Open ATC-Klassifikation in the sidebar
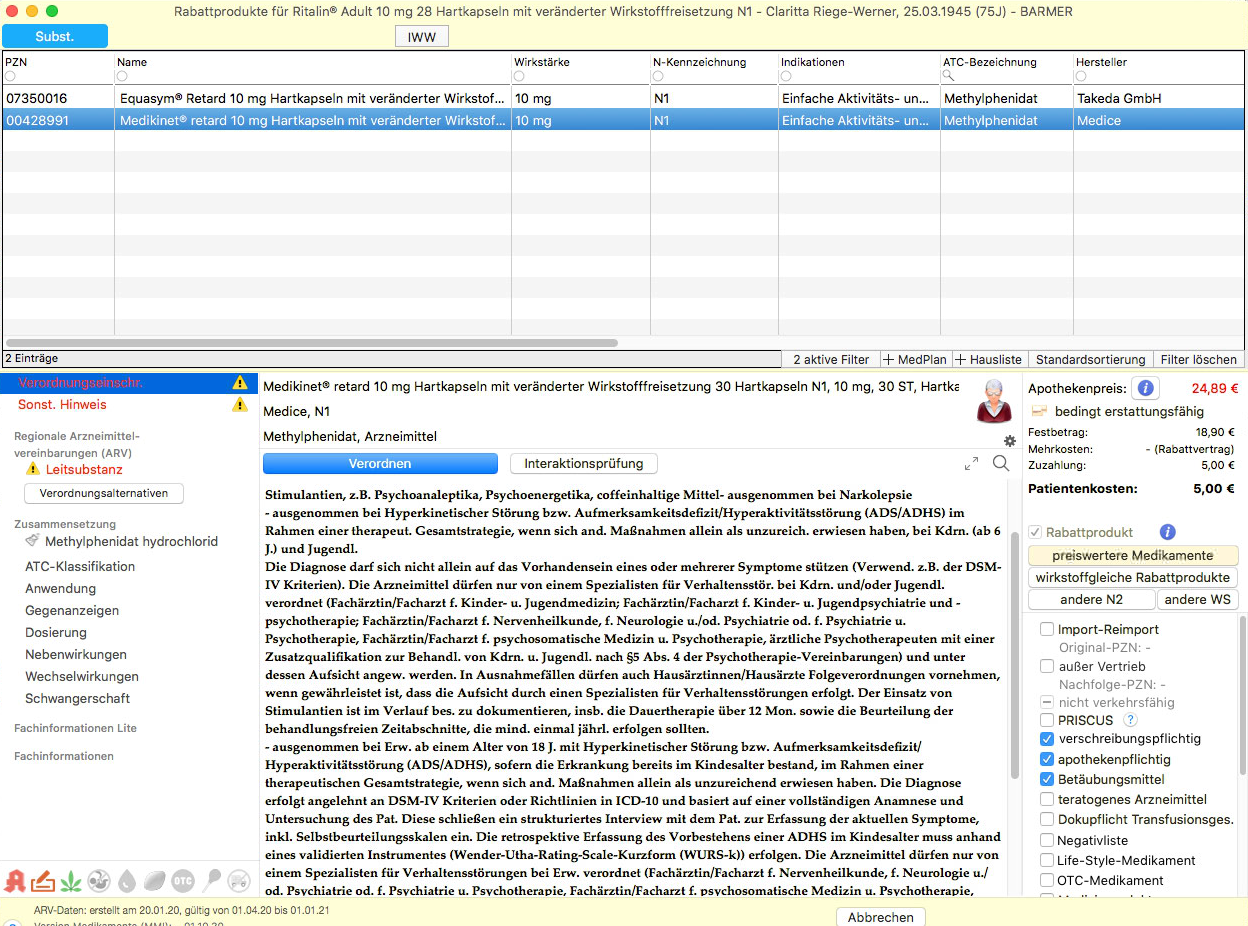Image resolution: width=1248 pixels, height=926 pixels. 80,567
